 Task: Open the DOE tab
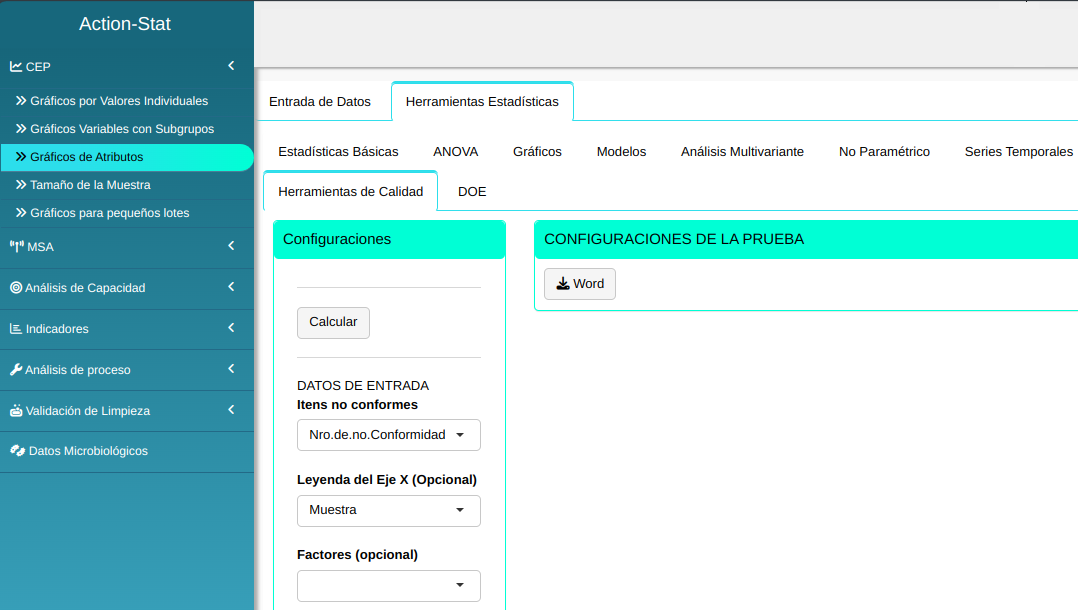(472, 192)
